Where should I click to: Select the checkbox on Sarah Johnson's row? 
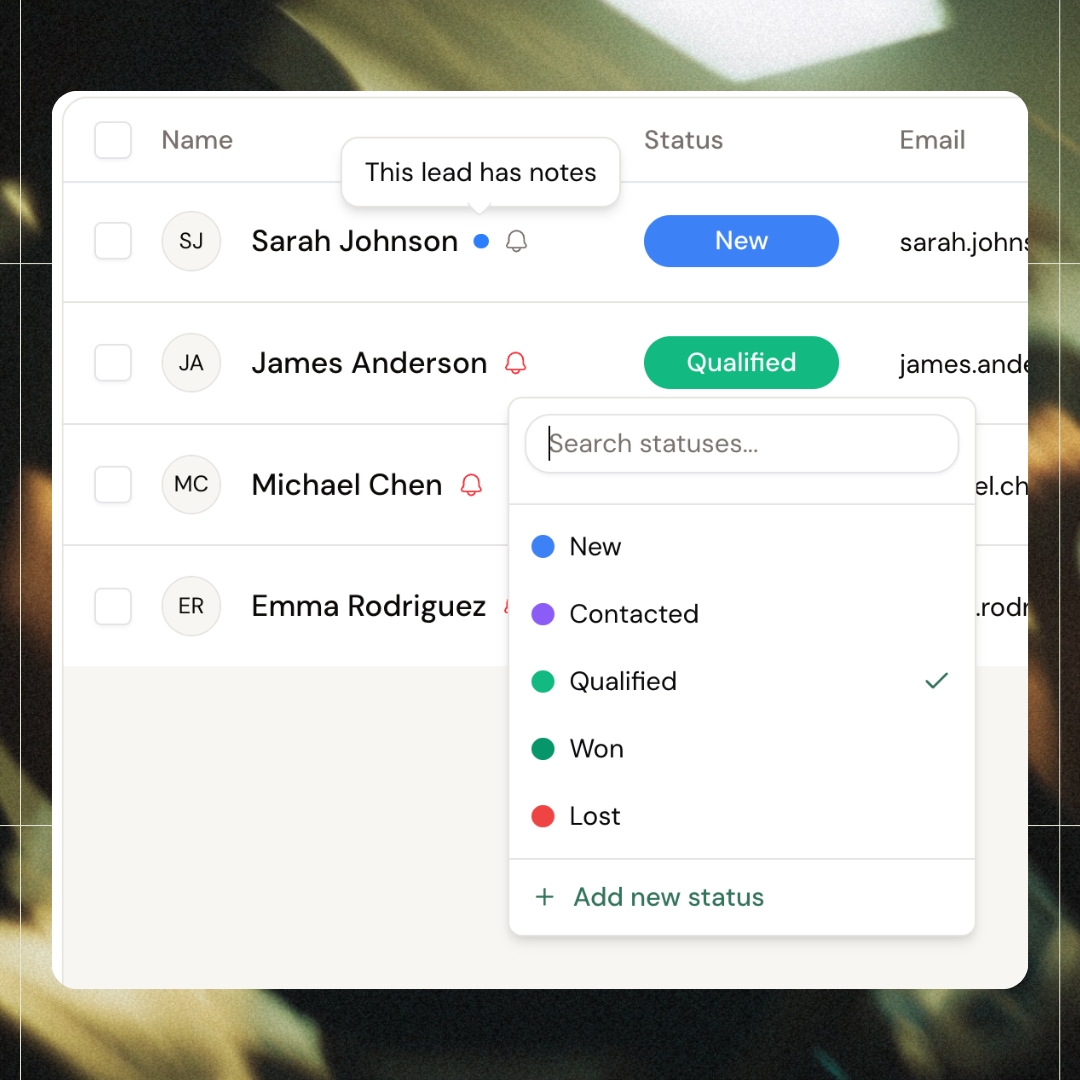click(113, 241)
